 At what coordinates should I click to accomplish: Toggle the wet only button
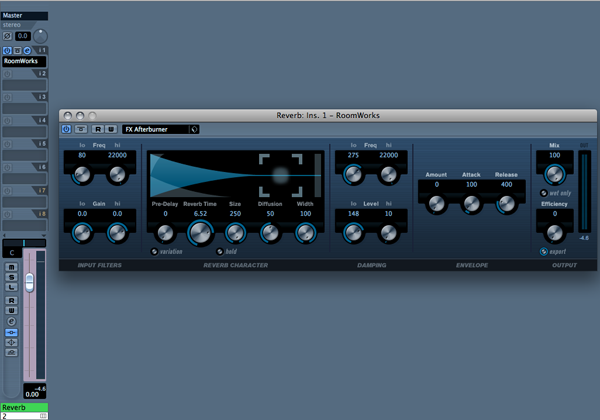tap(543, 193)
